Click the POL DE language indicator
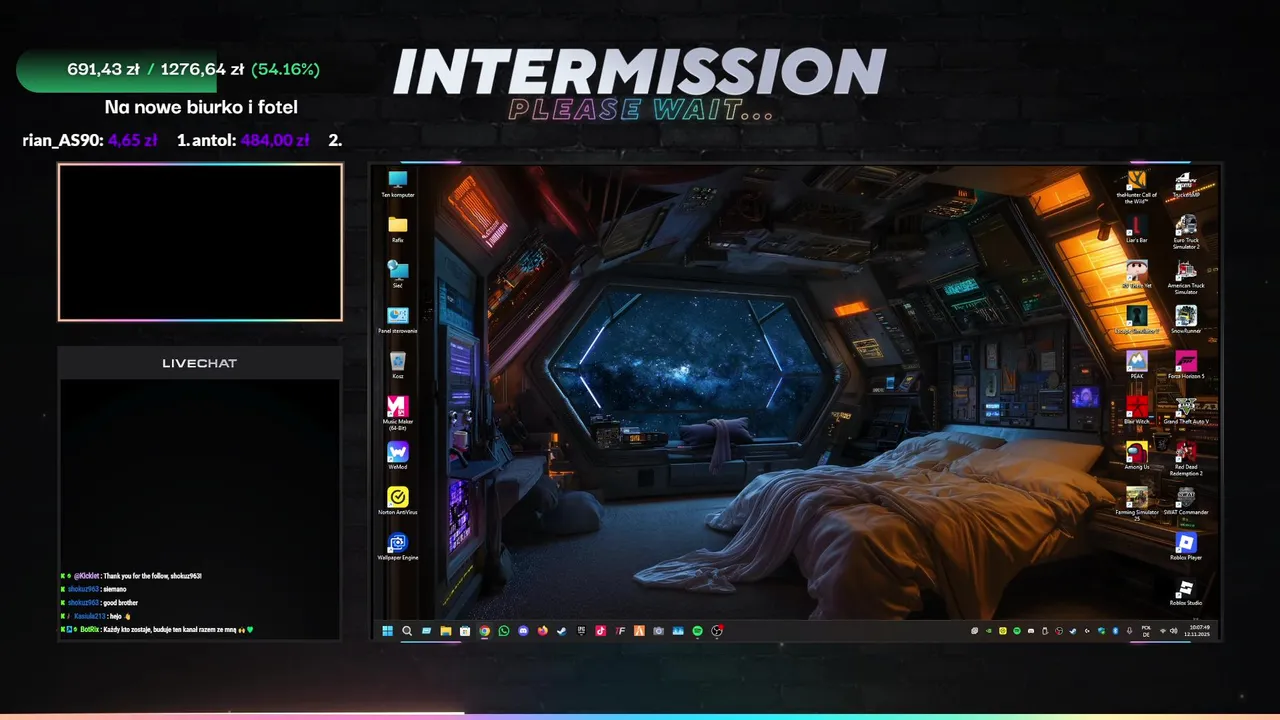 point(1146,631)
